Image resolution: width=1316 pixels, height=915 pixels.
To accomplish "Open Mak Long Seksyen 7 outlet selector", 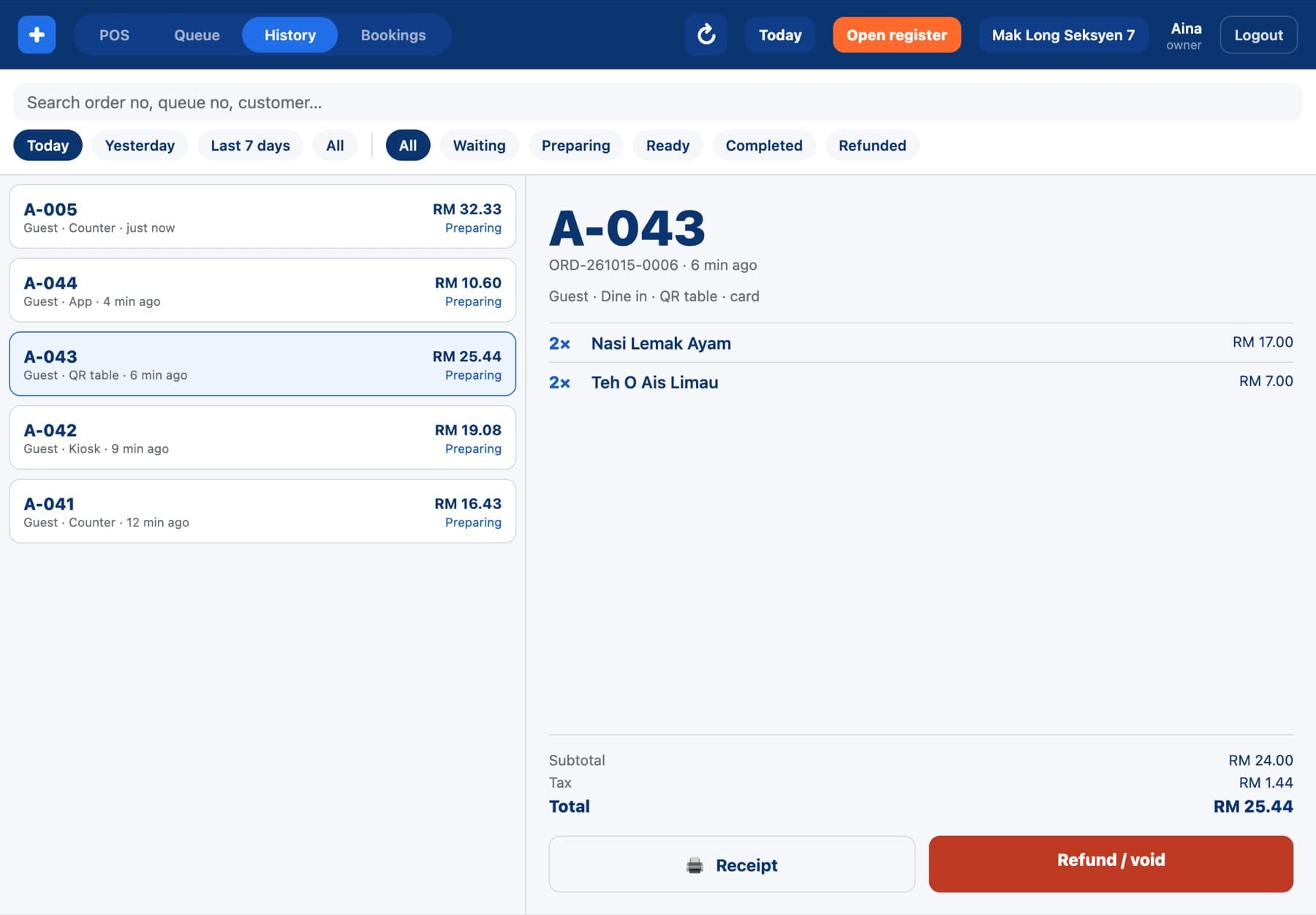I will (1063, 34).
